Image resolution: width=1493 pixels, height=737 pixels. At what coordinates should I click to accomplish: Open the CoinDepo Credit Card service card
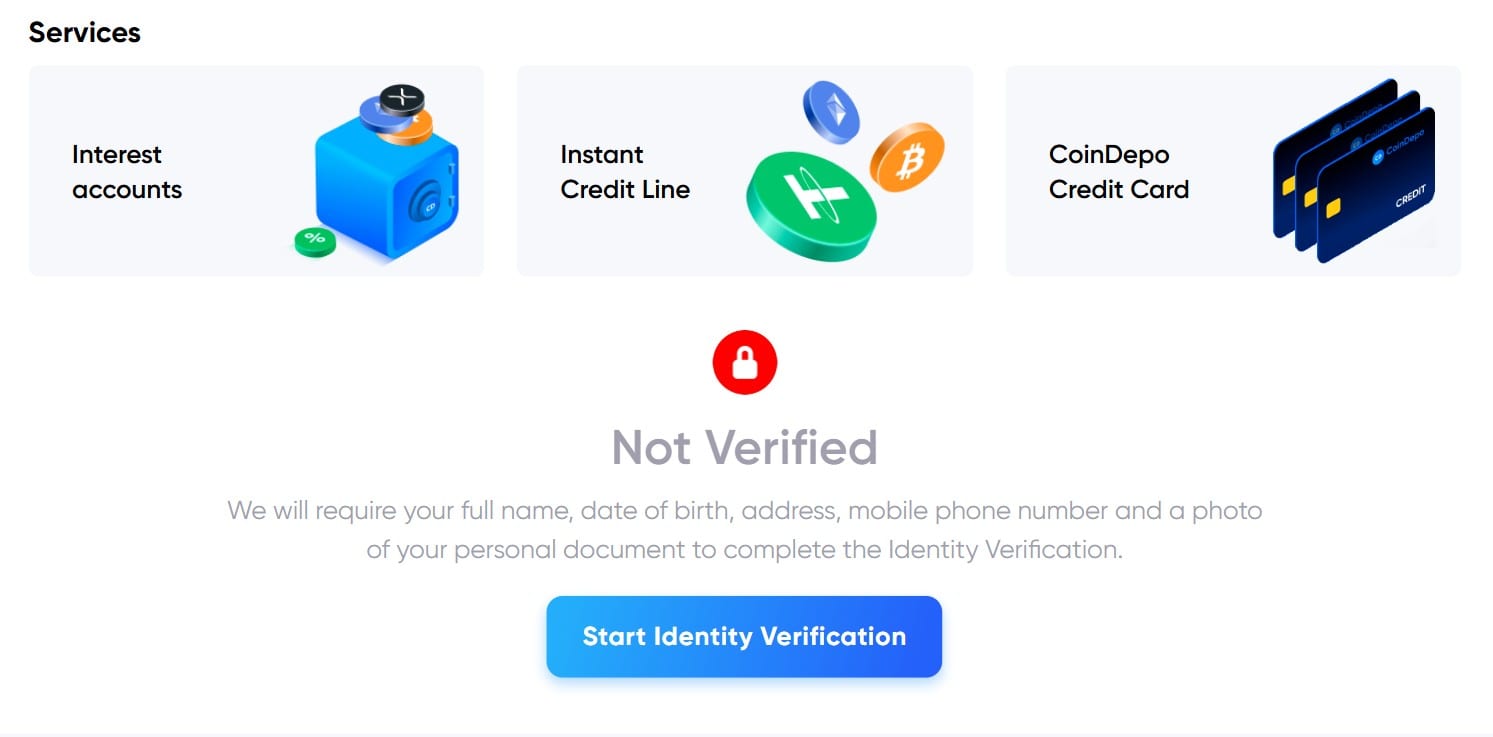(x=1232, y=170)
